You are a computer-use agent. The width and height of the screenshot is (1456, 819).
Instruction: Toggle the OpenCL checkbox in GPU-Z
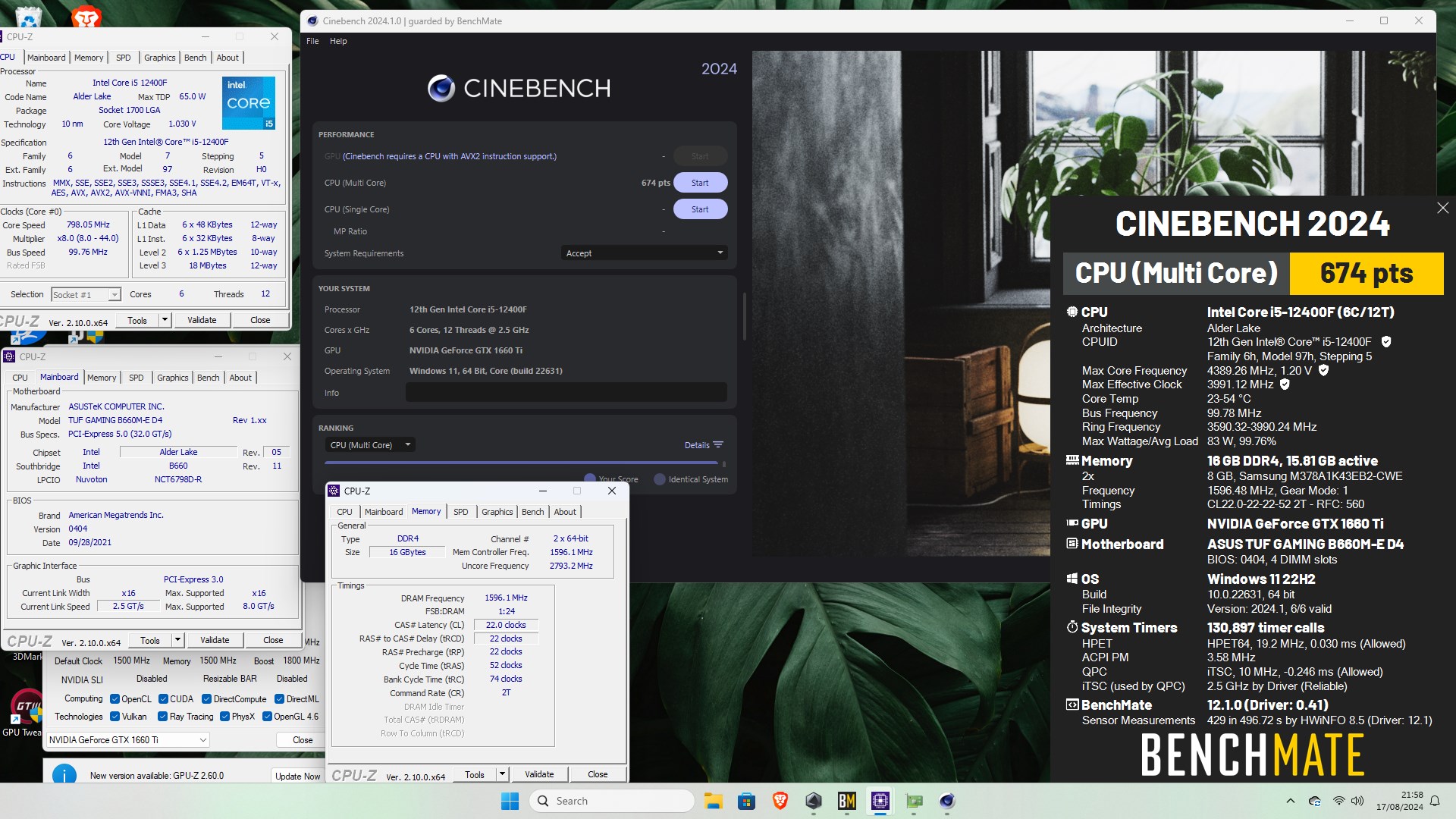point(115,699)
